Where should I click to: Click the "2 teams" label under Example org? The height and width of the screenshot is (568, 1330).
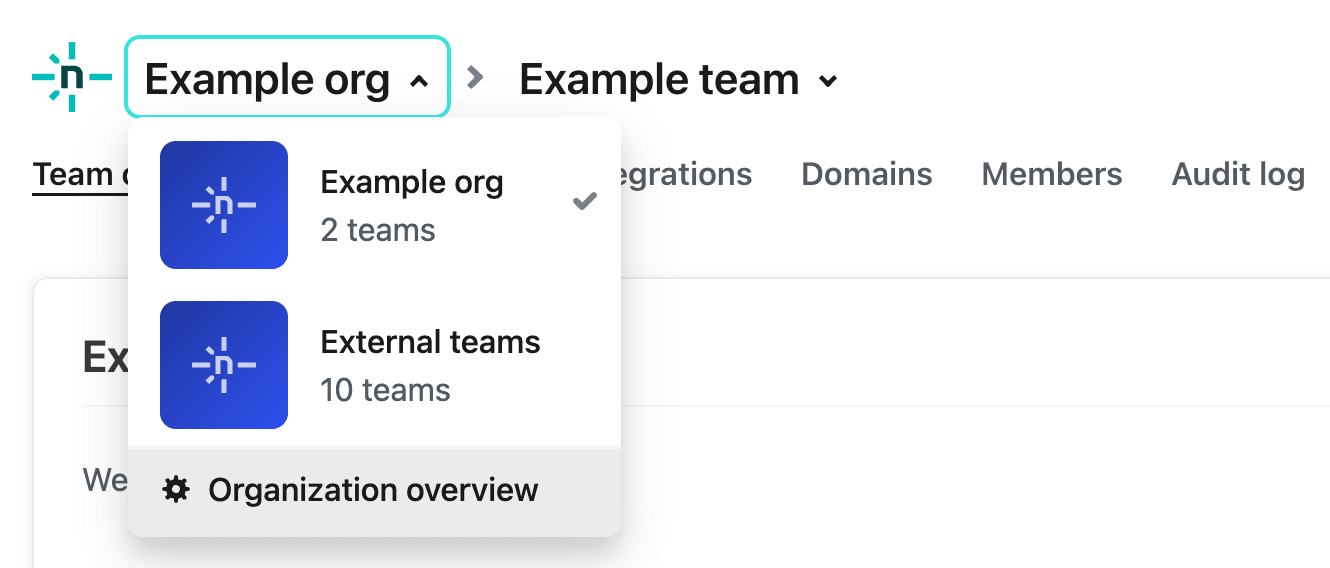378,230
